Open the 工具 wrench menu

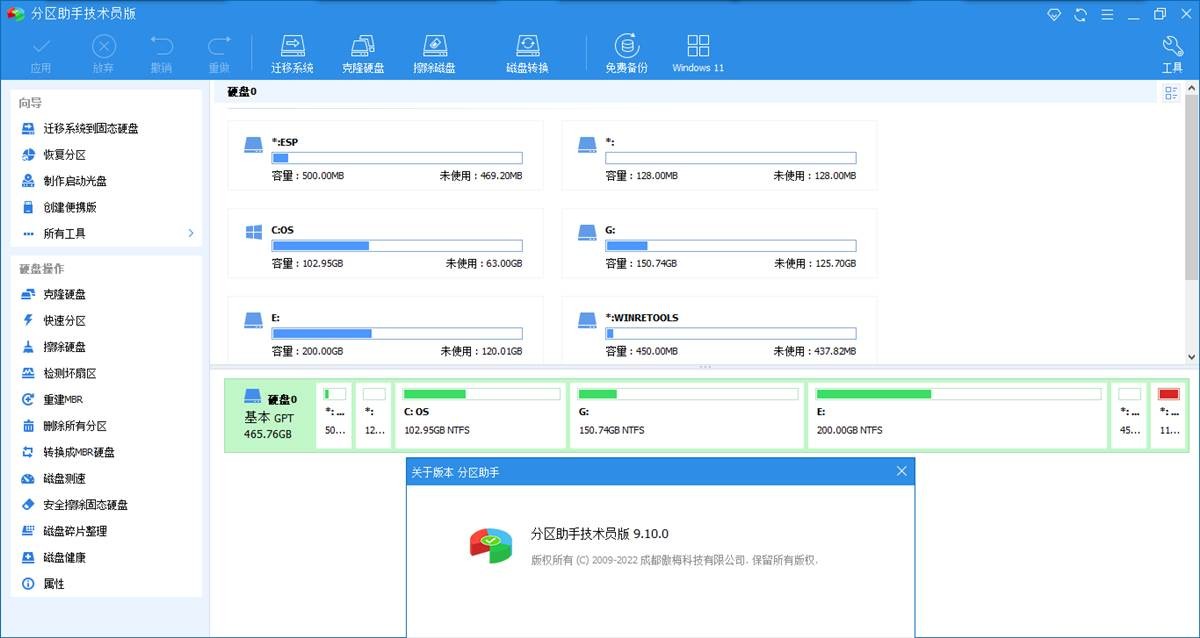point(1172,53)
